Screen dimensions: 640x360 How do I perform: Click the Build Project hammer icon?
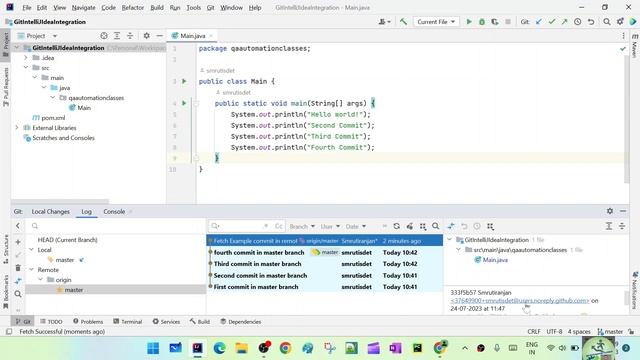pyautogui.click(x=403, y=22)
